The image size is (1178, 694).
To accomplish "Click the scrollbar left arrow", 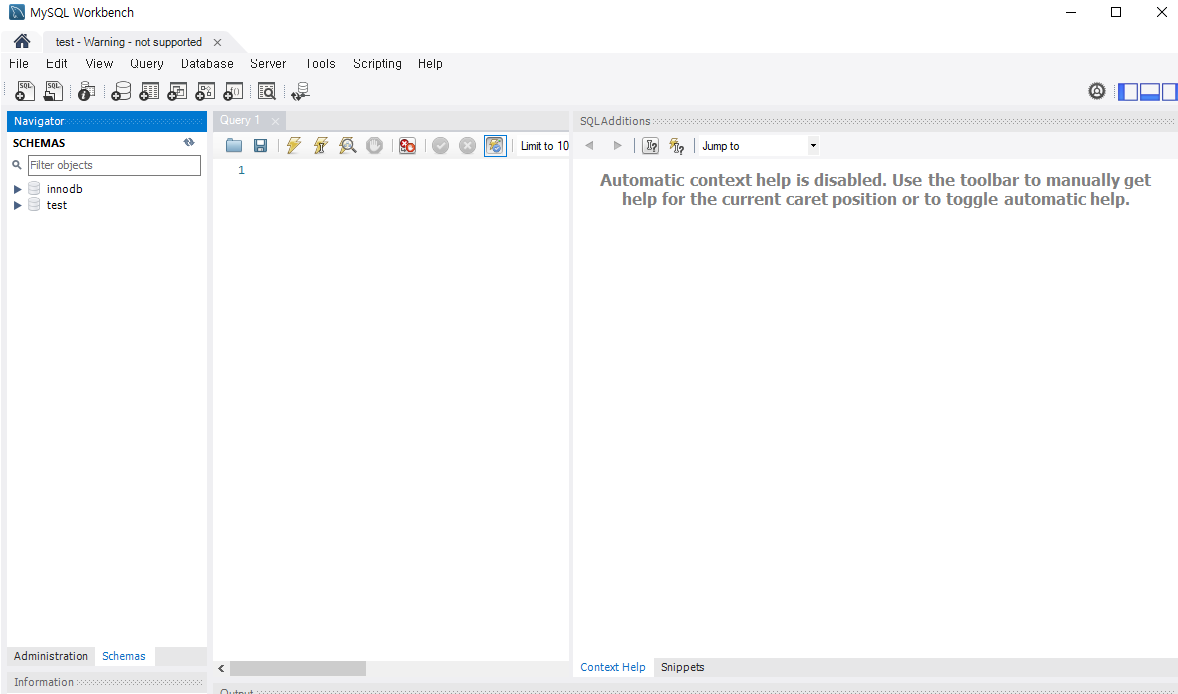I will click(221, 668).
